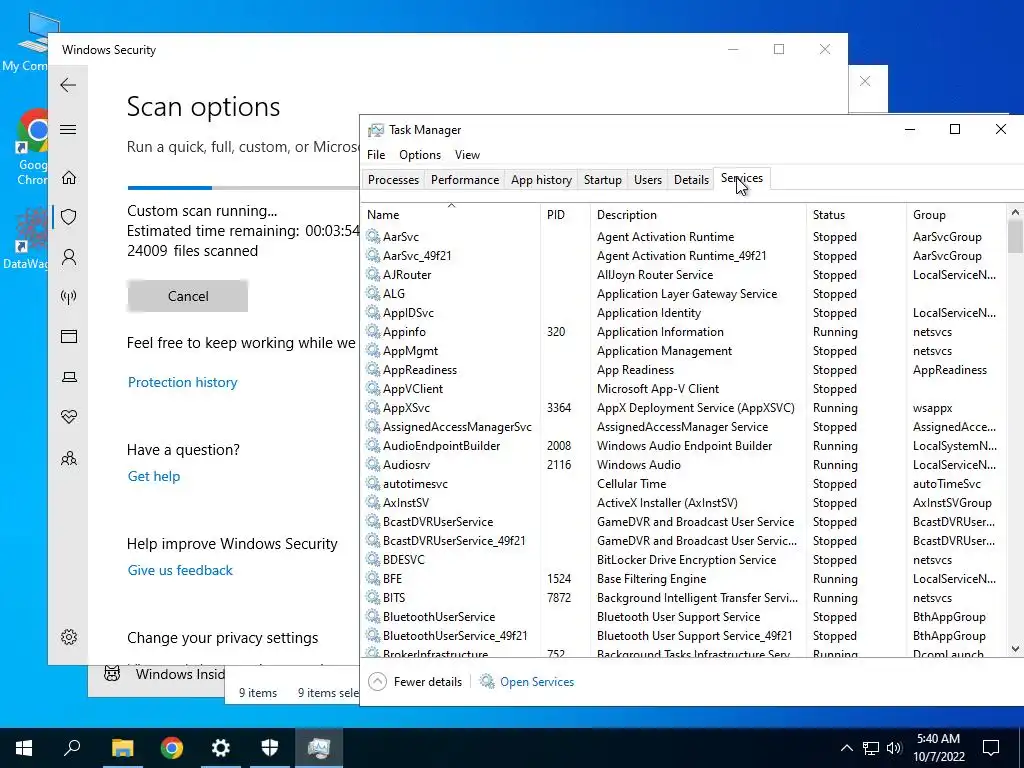
Task: Switch to the Details tab
Action: click(x=692, y=180)
